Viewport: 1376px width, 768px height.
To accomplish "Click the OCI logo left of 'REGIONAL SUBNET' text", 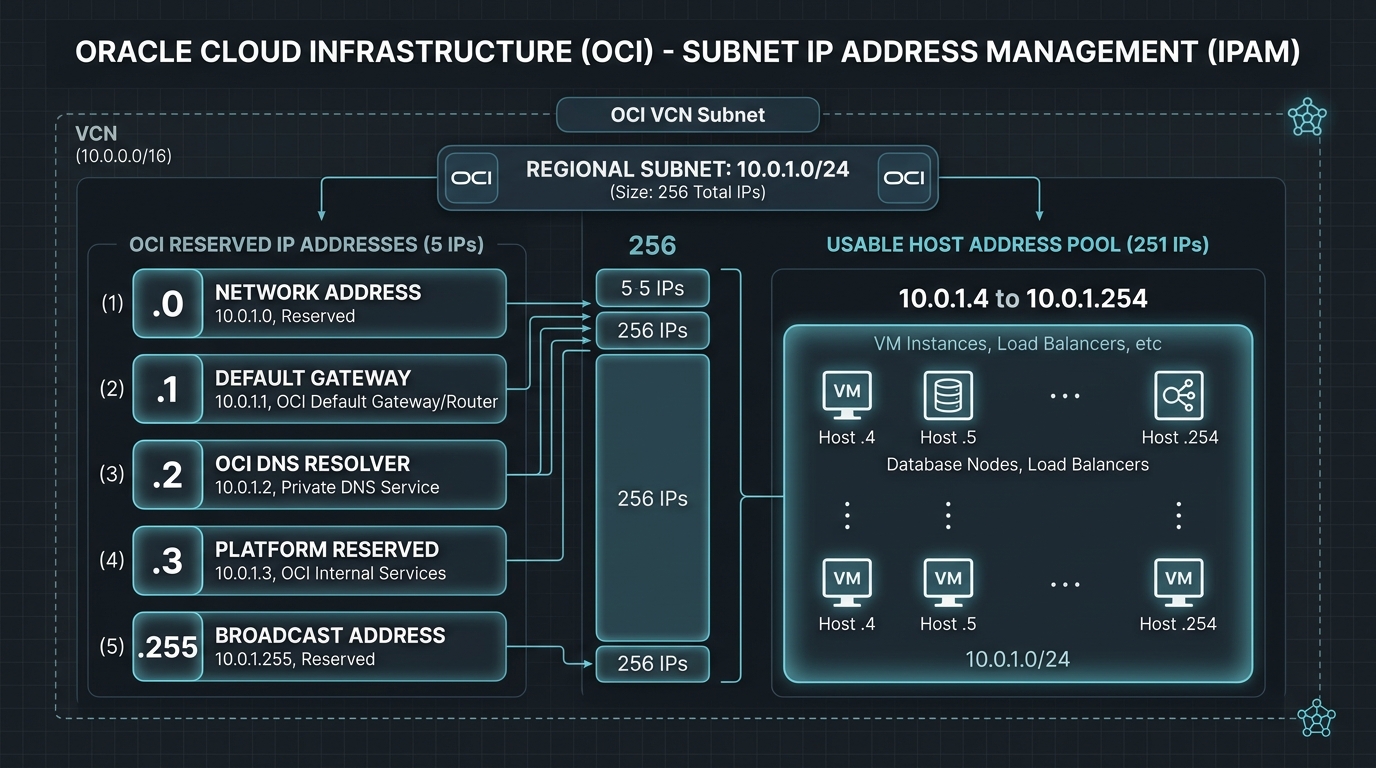I will [x=471, y=178].
